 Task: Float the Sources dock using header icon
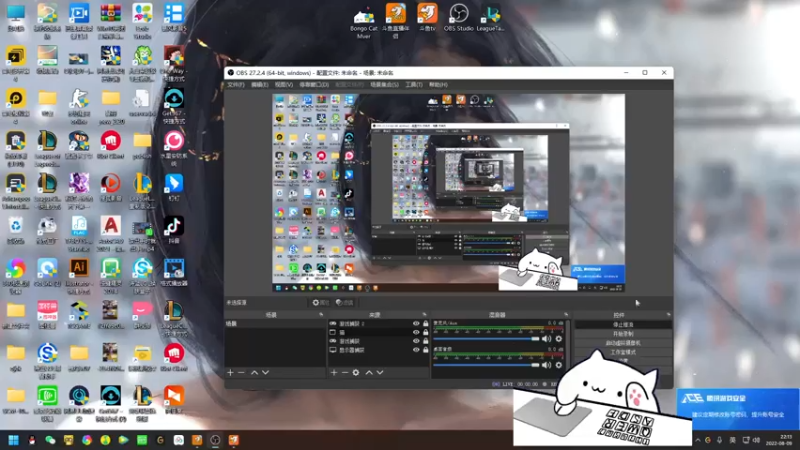(424, 315)
